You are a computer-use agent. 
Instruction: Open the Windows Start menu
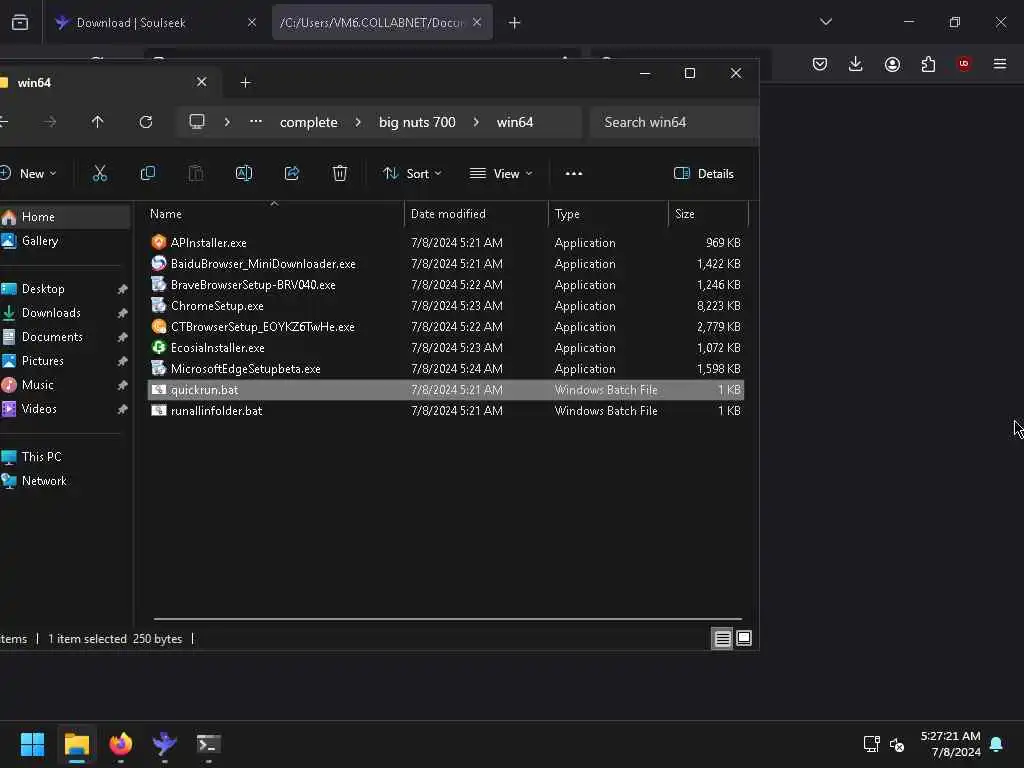click(32, 744)
